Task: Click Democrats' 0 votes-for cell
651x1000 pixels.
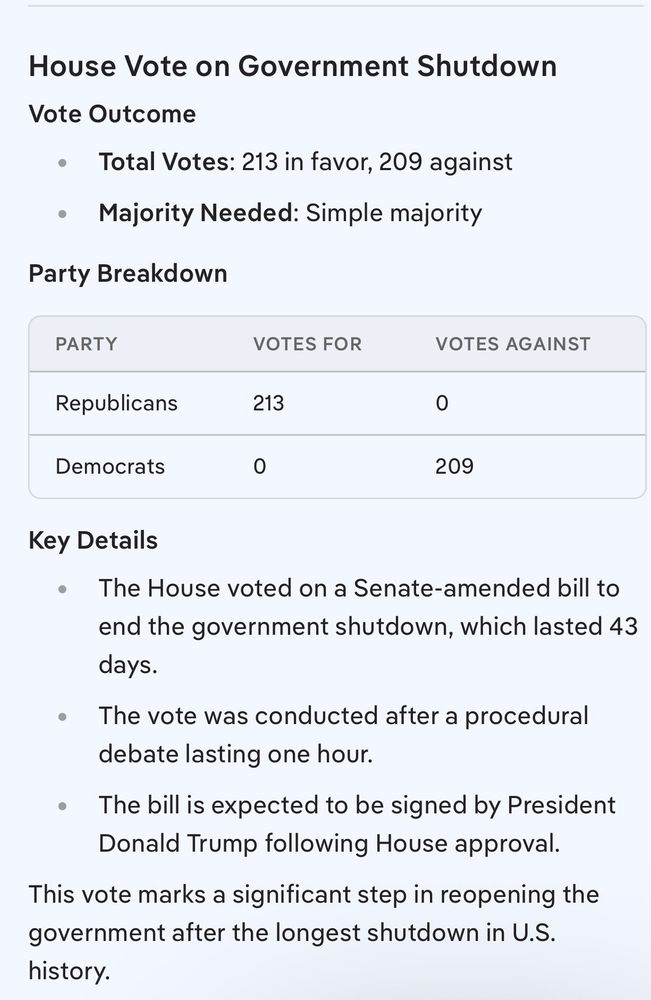Action: pos(260,466)
